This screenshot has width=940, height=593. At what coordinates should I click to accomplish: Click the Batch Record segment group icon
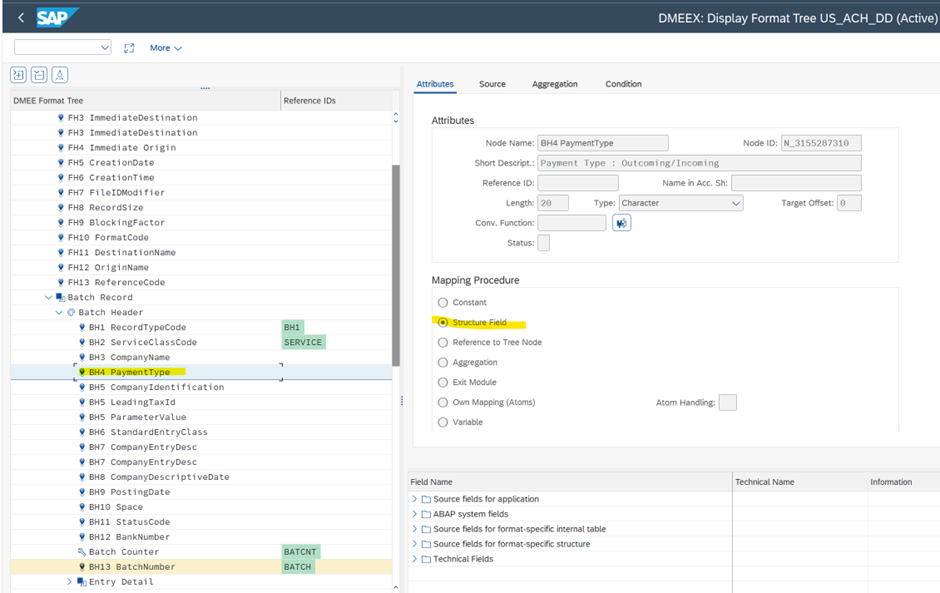[61, 297]
